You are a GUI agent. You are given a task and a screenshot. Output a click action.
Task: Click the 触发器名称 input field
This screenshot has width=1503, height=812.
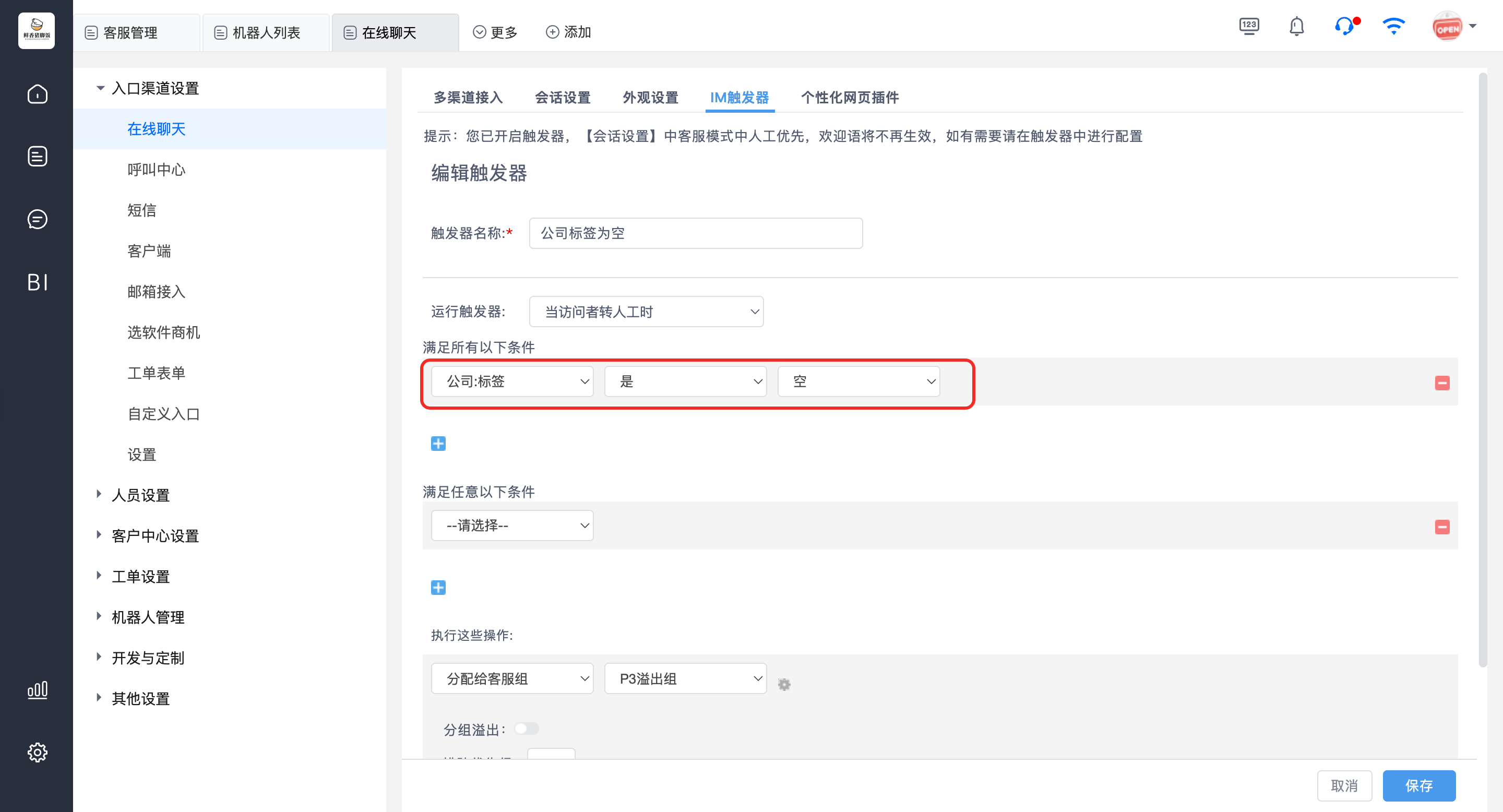tap(696, 233)
